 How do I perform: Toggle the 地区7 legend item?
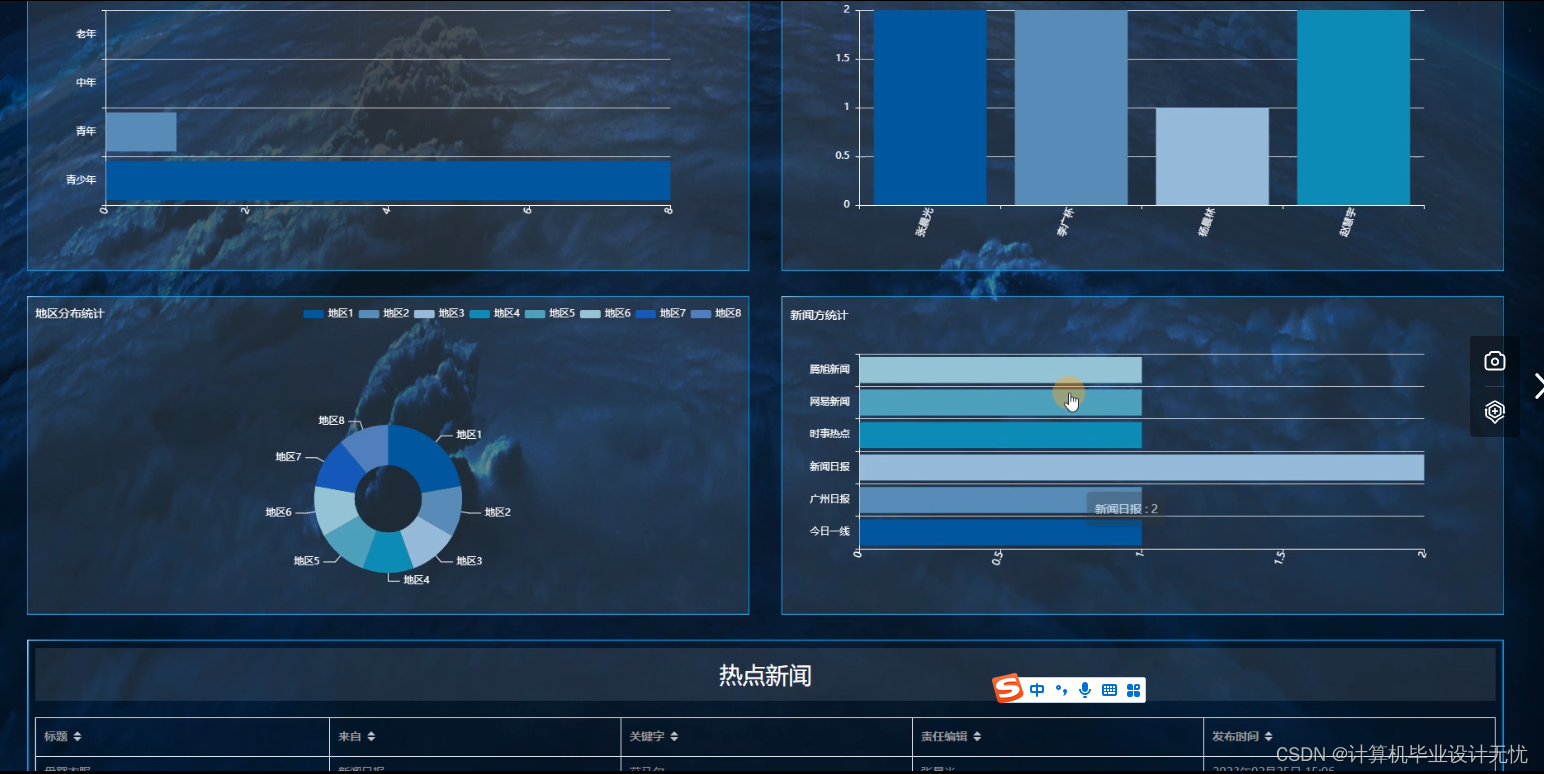(x=660, y=314)
